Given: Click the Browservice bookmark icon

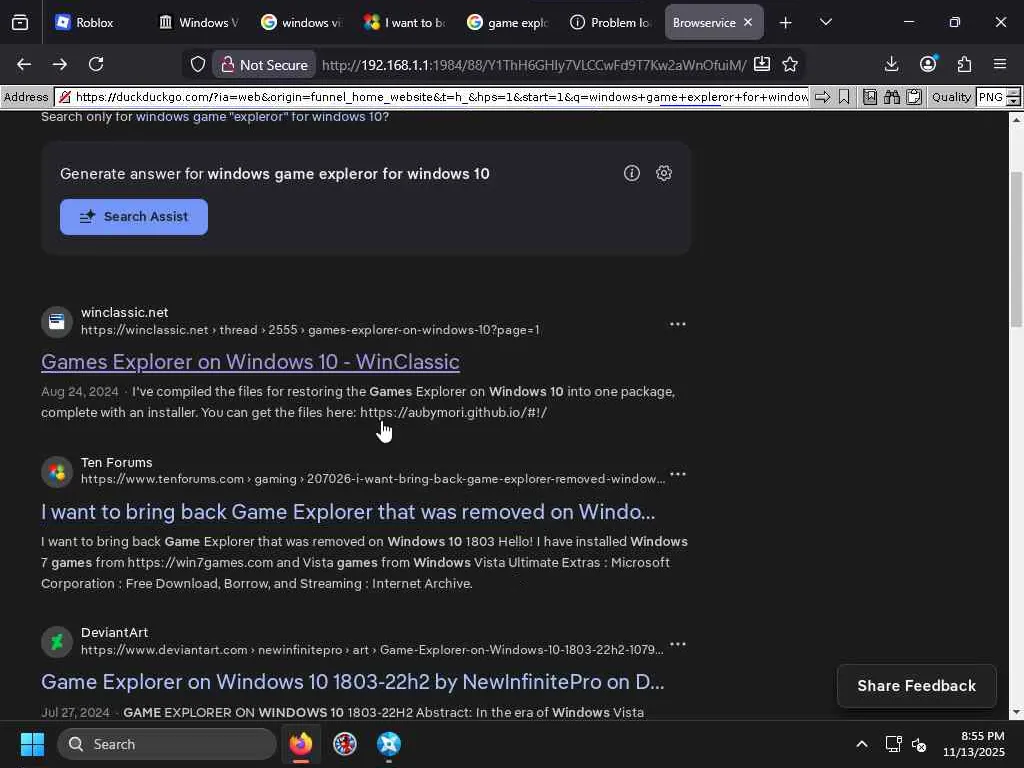Looking at the screenshot, I should tap(844, 97).
